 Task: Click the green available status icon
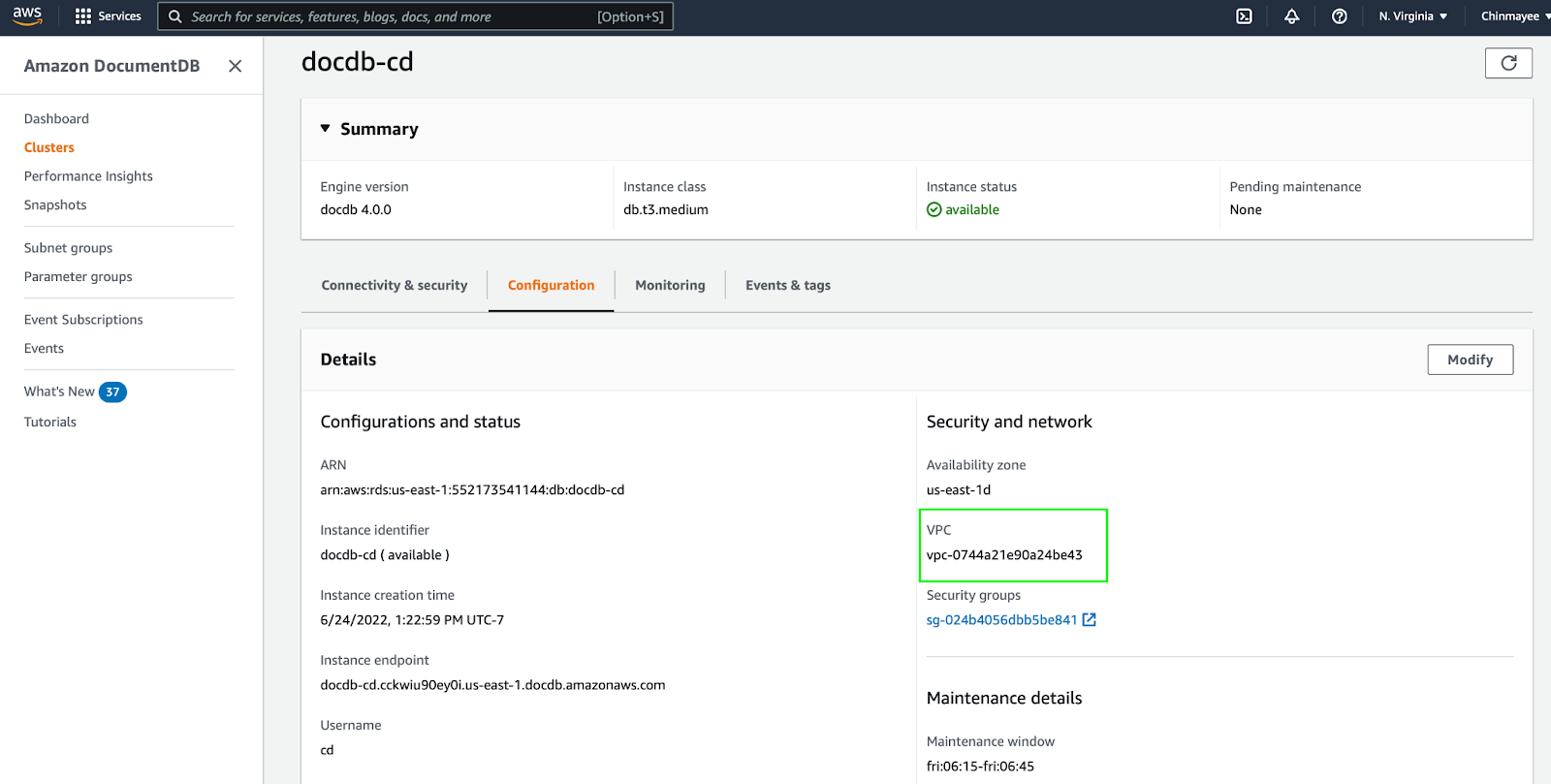(x=934, y=210)
